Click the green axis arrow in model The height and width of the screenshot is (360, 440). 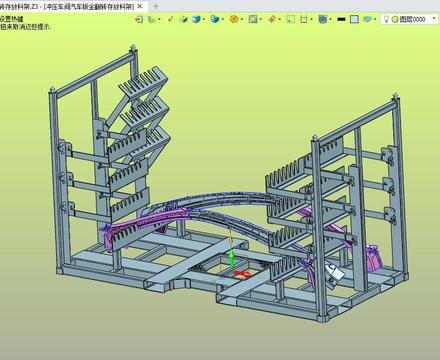tap(231, 260)
